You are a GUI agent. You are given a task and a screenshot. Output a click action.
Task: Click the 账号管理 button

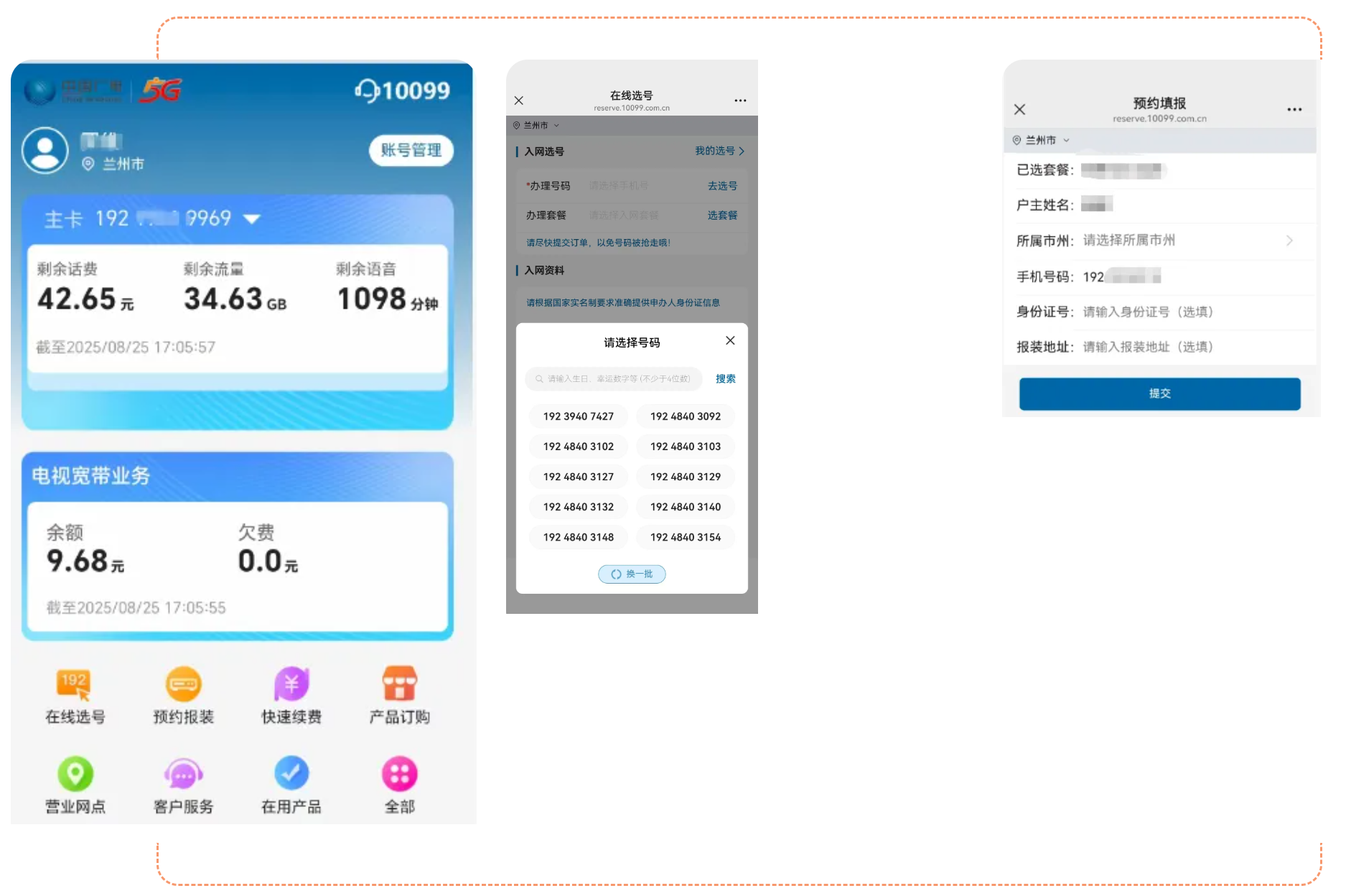[x=411, y=150]
